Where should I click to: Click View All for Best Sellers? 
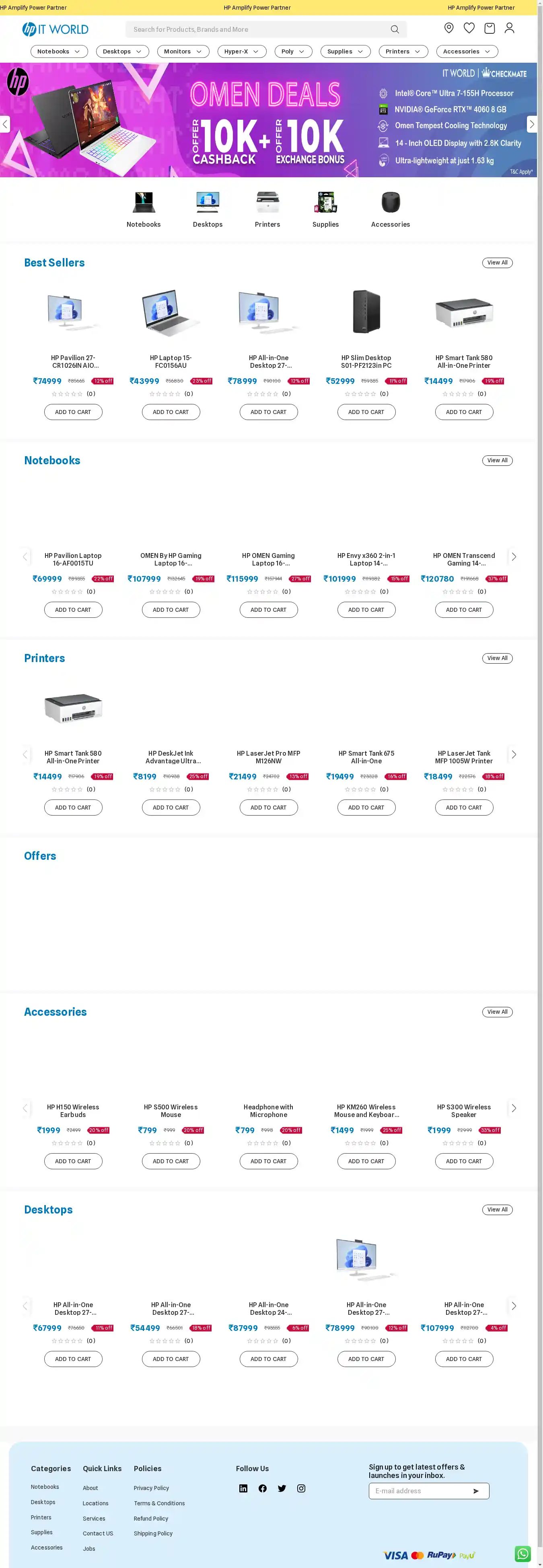click(497, 263)
